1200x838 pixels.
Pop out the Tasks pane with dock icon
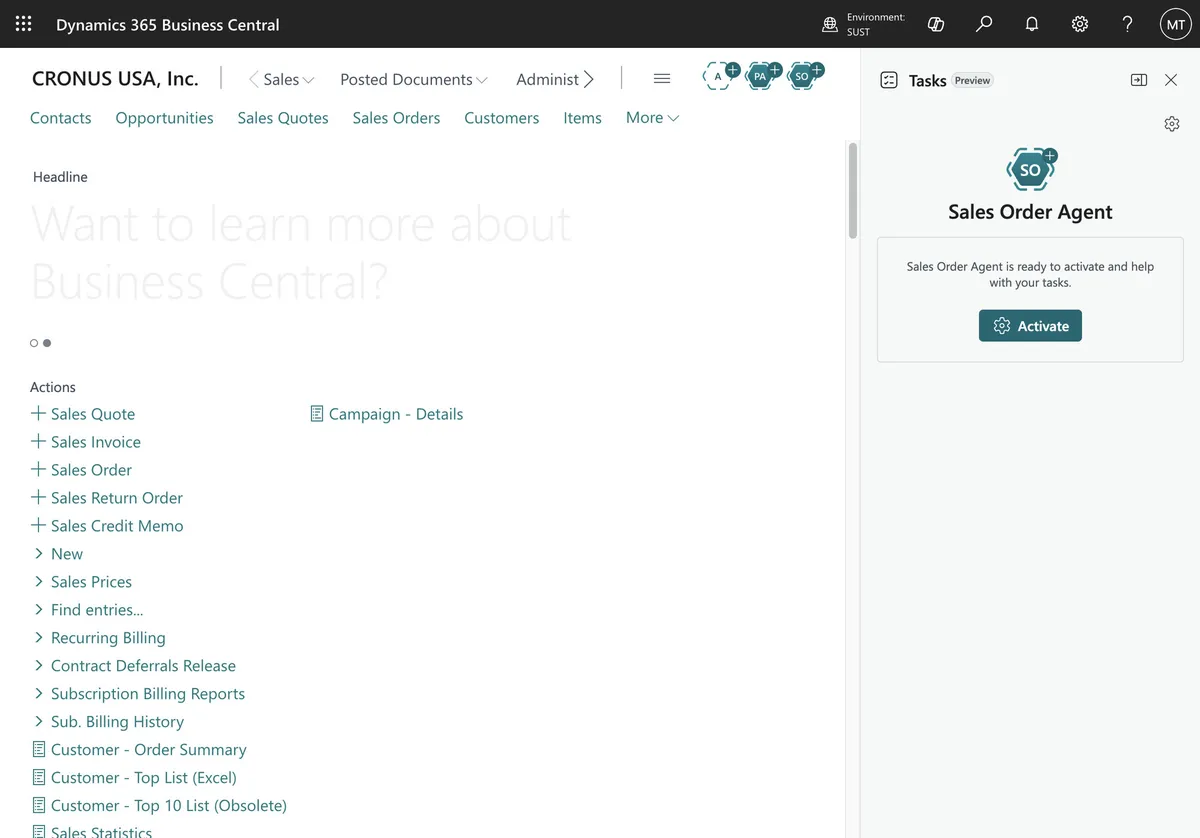pos(1139,80)
